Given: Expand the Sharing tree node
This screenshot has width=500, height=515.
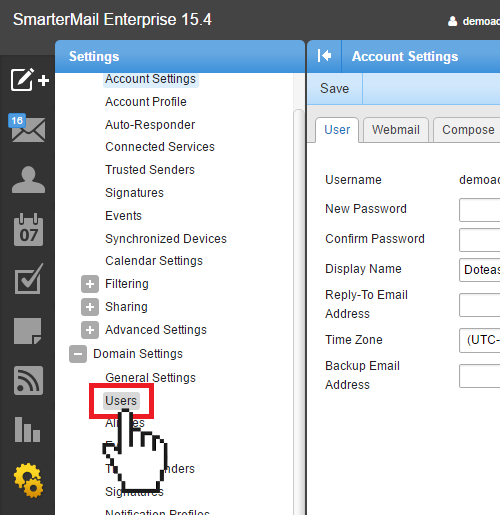Looking at the screenshot, I should click(x=90, y=307).
